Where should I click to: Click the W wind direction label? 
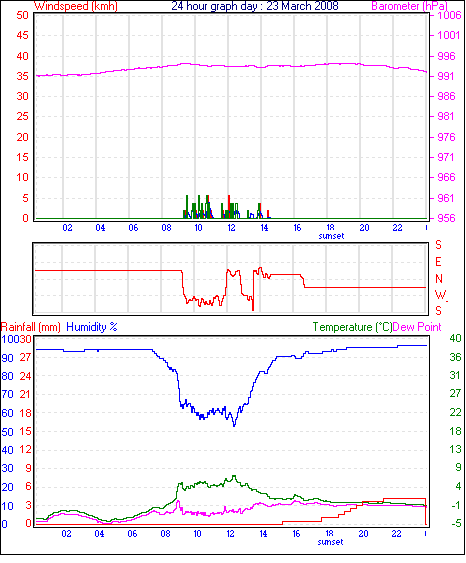tap(440, 295)
